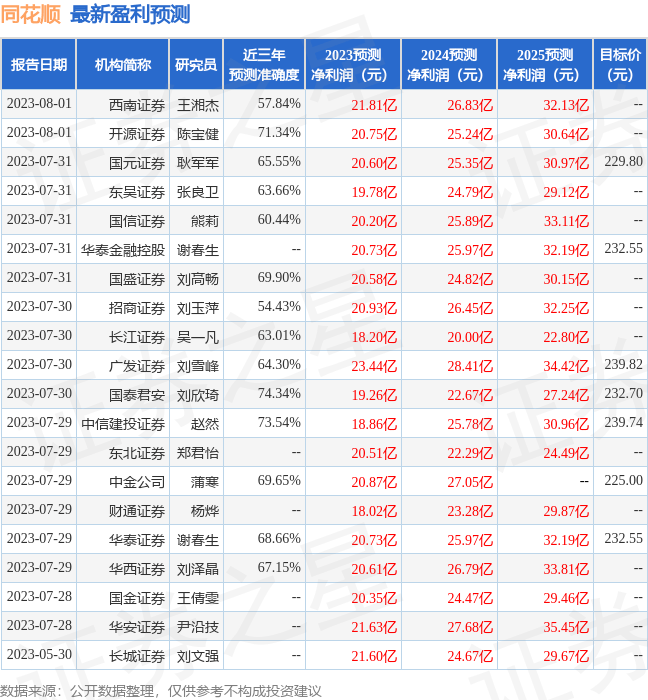This screenshot has width=648, height=700.
Task: Click researcher name 尹沿技
Action: tap(198, 628)
